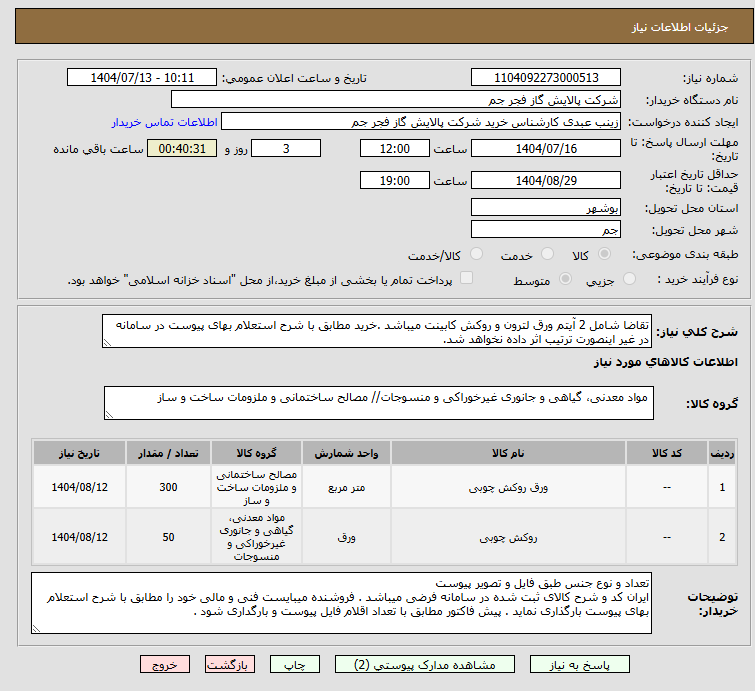Viewport: 755px width, 691px height.
Task: Click the need date in row 1
Action: [x=79, y=487]
